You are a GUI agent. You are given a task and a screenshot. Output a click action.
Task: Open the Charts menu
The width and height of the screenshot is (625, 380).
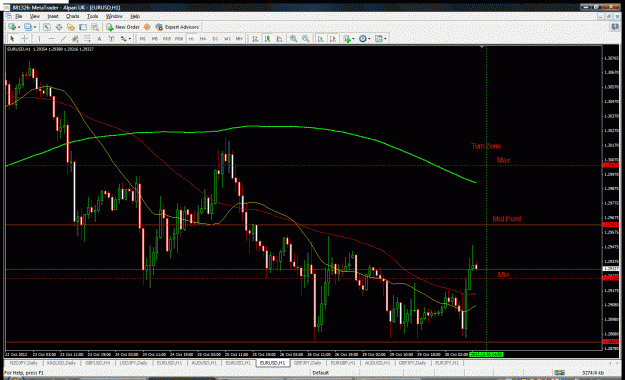pyautogui.click(x=73, y=16)
